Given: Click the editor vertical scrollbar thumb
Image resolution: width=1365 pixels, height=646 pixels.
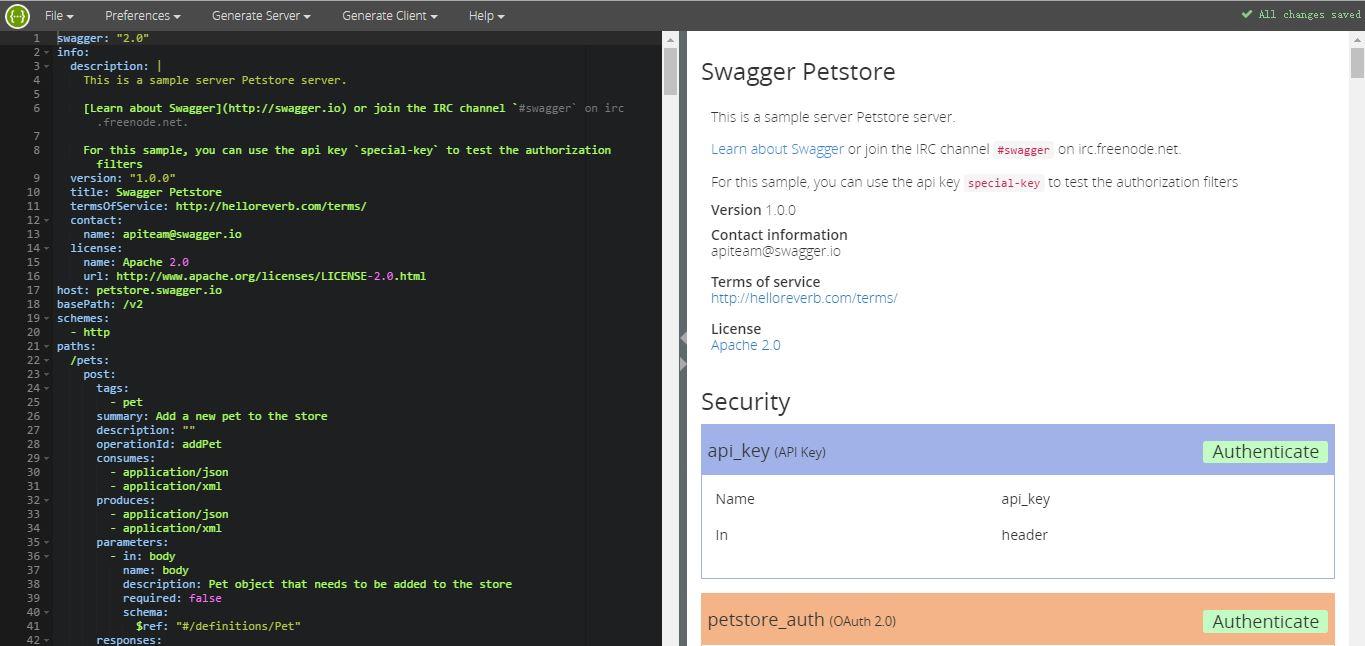Looking at the screenshot, I should [x=670, y=71].
